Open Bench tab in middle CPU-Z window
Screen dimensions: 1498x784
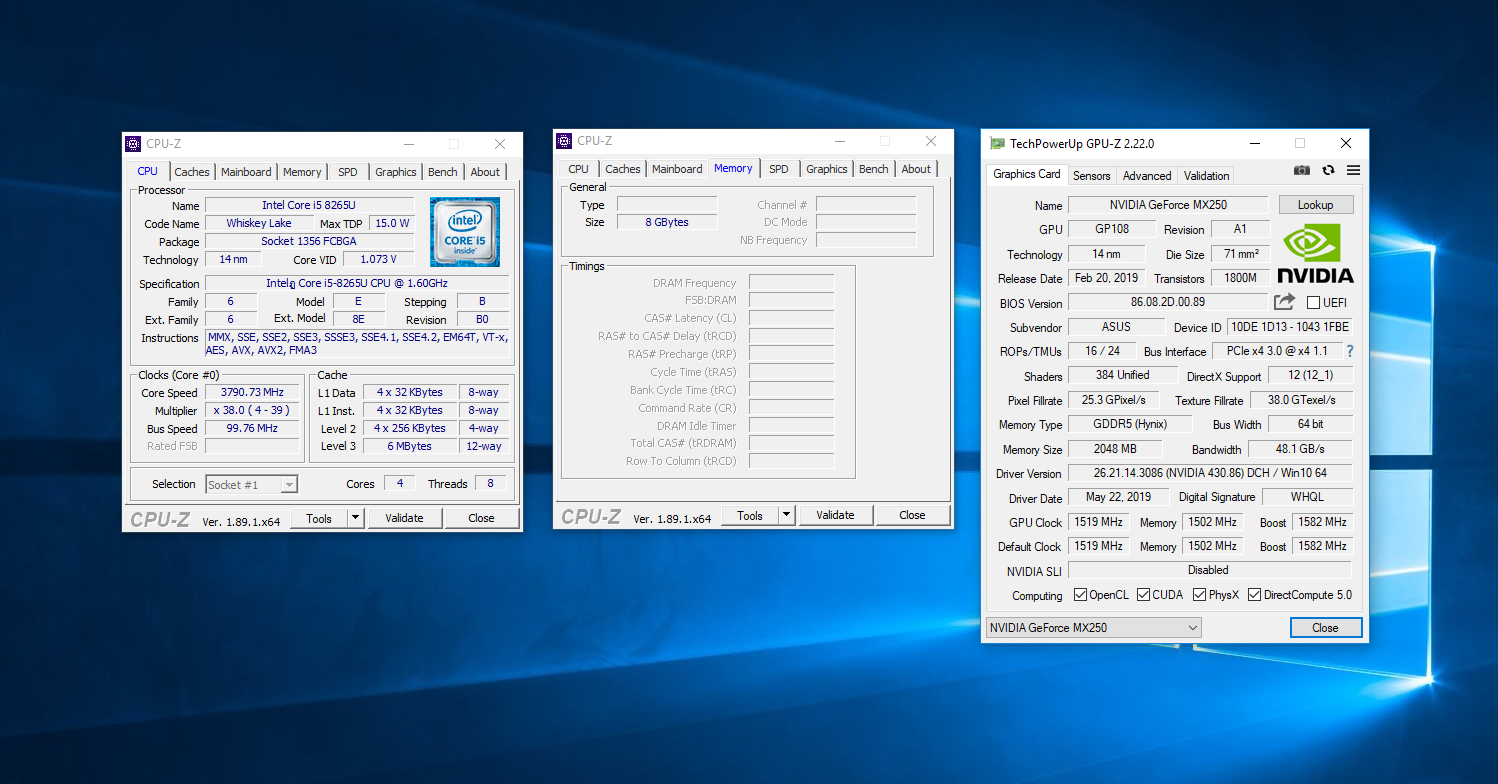tap(874, 169)
